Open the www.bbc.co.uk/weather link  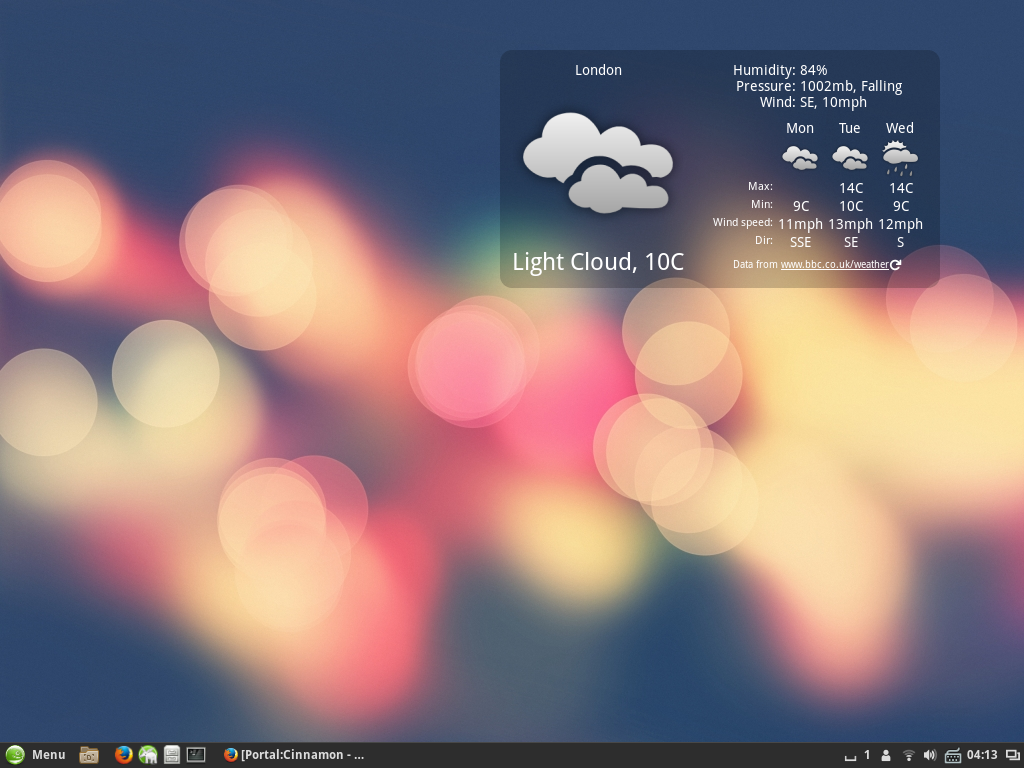(x=834, y=264)
